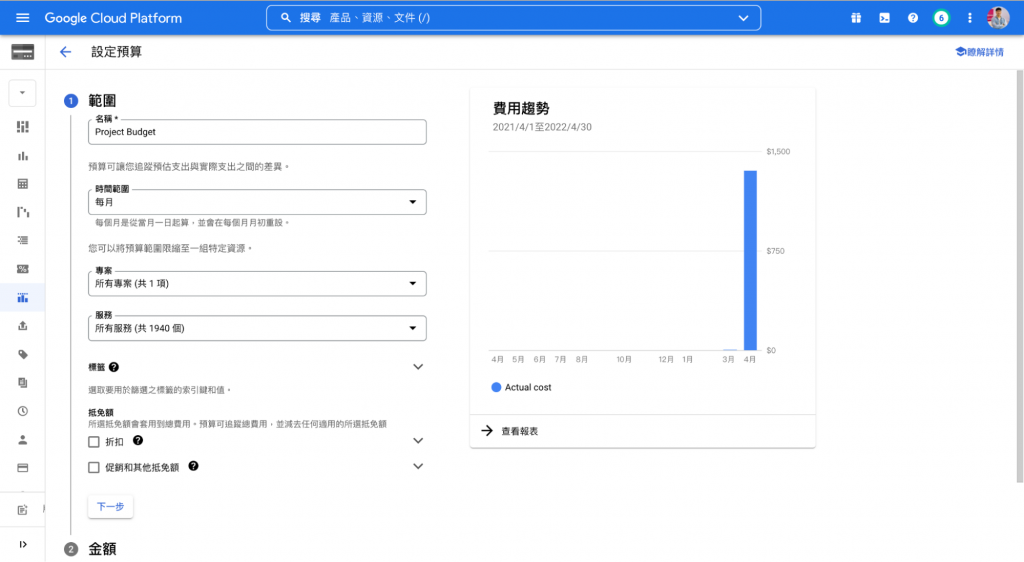Open the 瞭解詳情 link
Screen dimensions: 1024x562
pyautogui.click(x=979, y=52)
